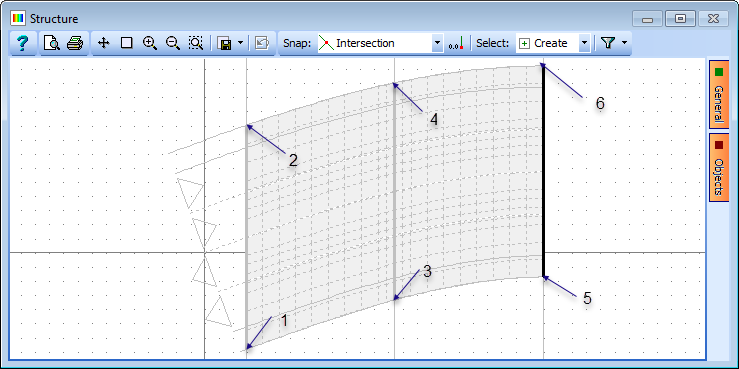
Task: Click the top triangular support symbol
Action: pyautogui.click(x=190, y=193)
